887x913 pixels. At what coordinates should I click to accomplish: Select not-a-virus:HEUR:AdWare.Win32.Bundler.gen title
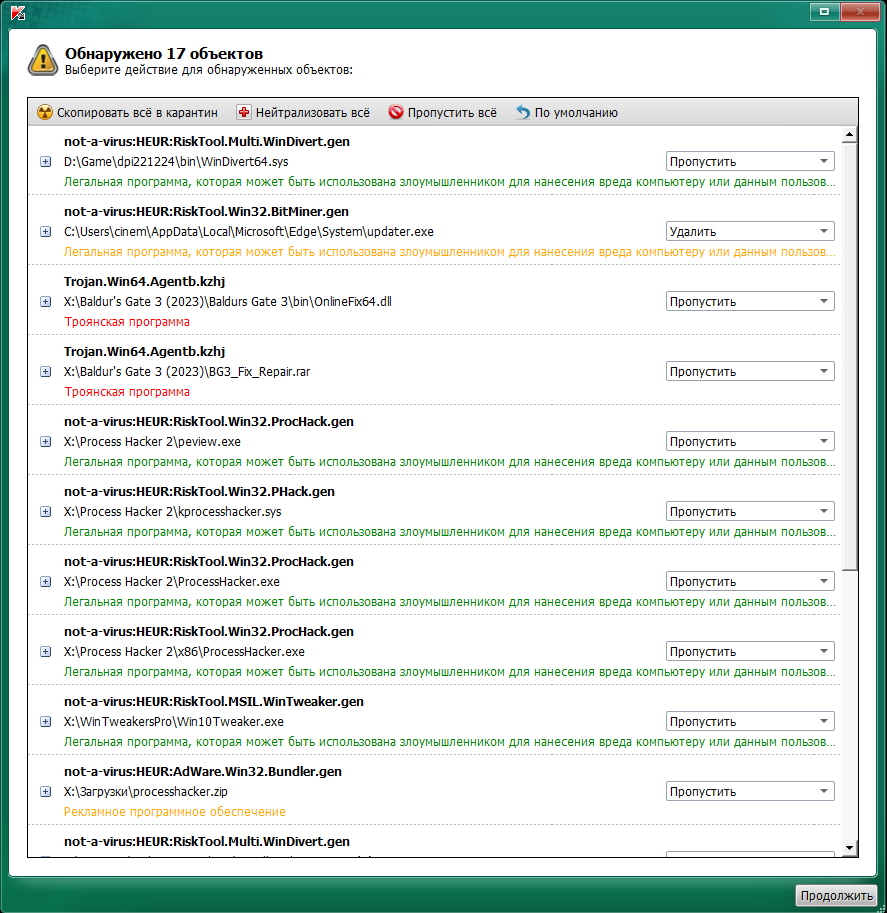[203, 772]
